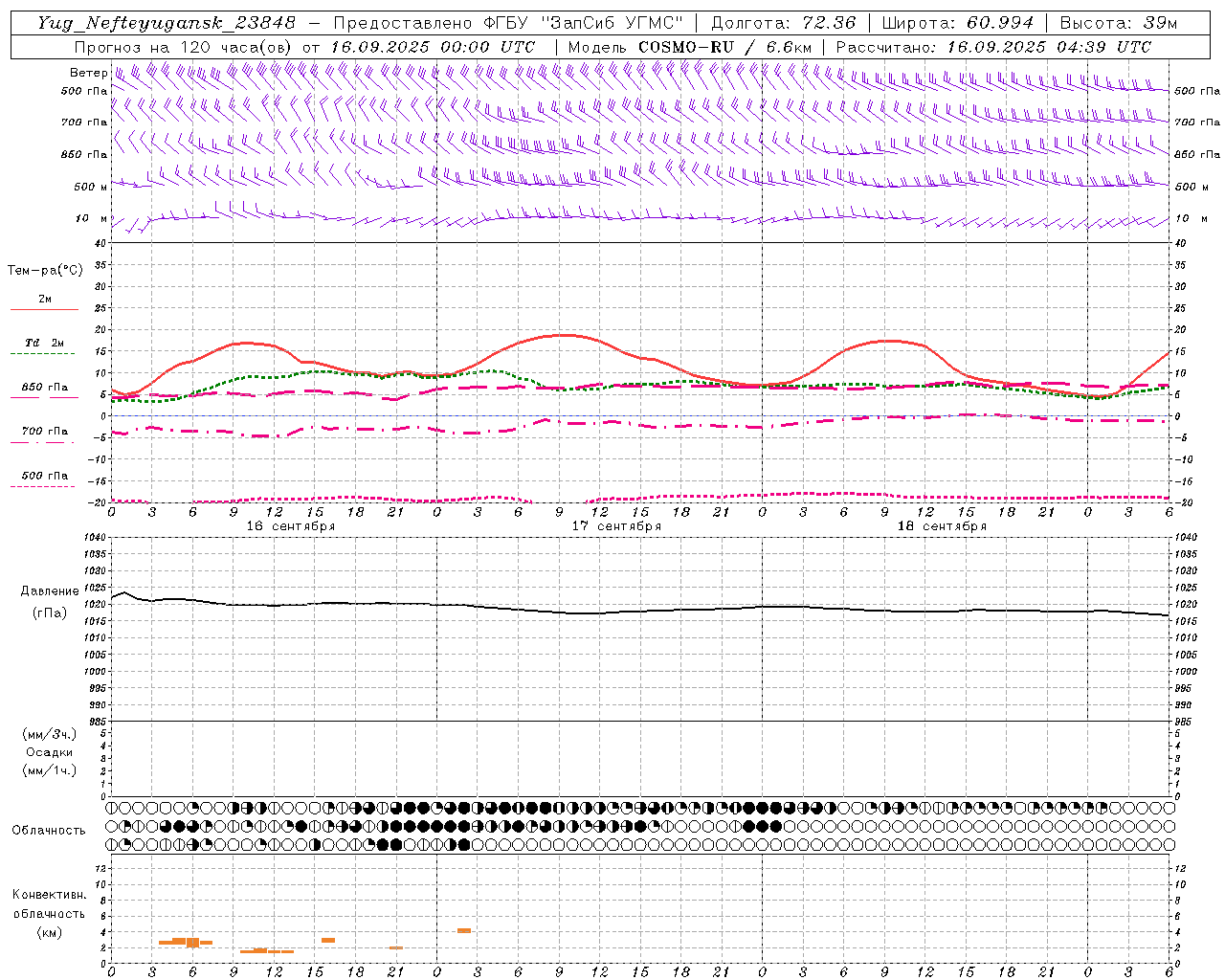Click the '(мм/3ч.)' precipitation unit label
Image resolution: width=1225 pixels, height=980 pixels.
click(x=49, y=734)
